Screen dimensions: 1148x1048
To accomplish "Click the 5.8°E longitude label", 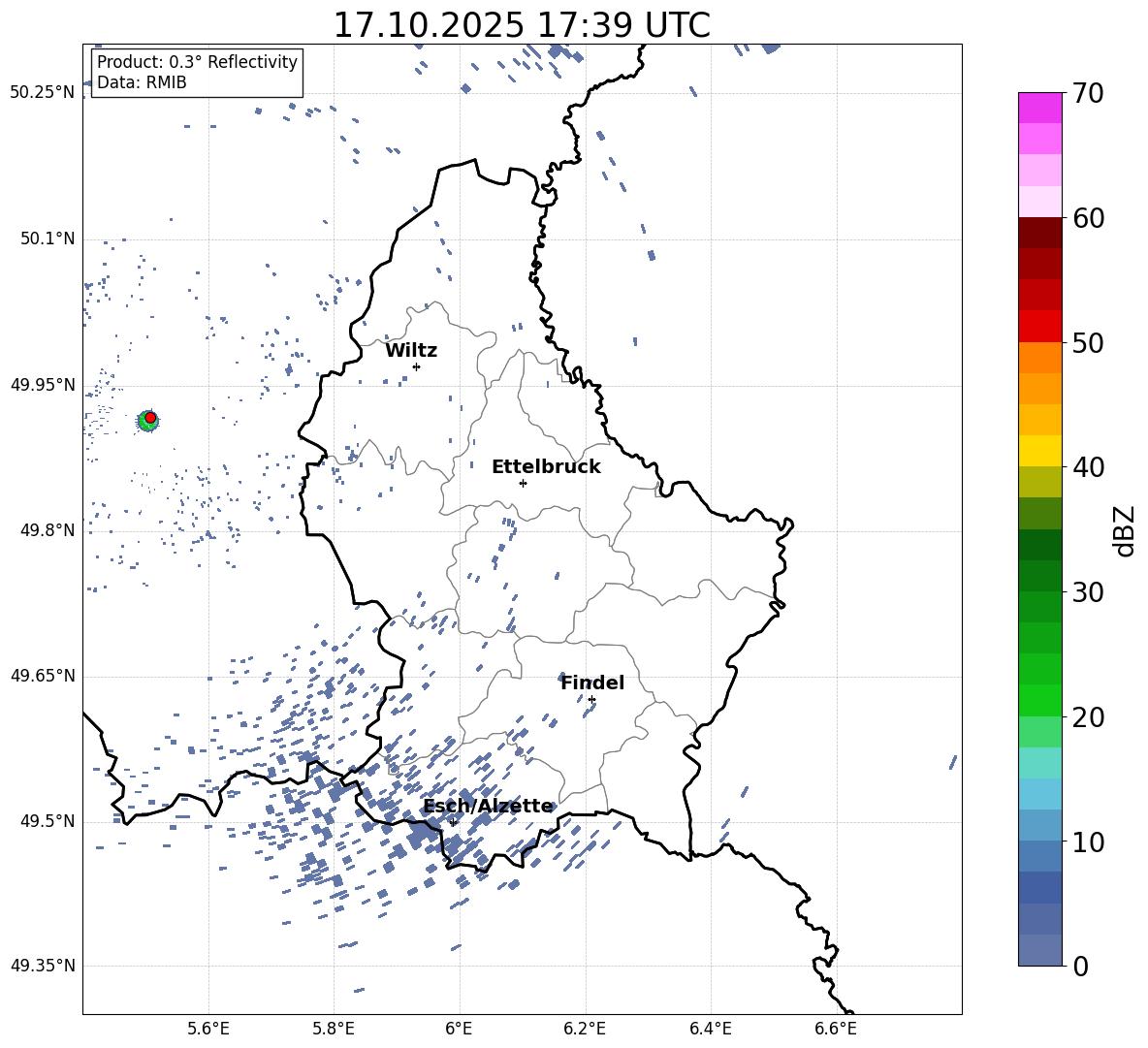I will [334, 1029].
